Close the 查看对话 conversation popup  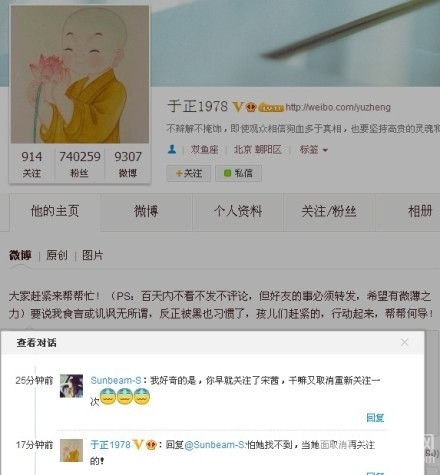coord(404,342)
